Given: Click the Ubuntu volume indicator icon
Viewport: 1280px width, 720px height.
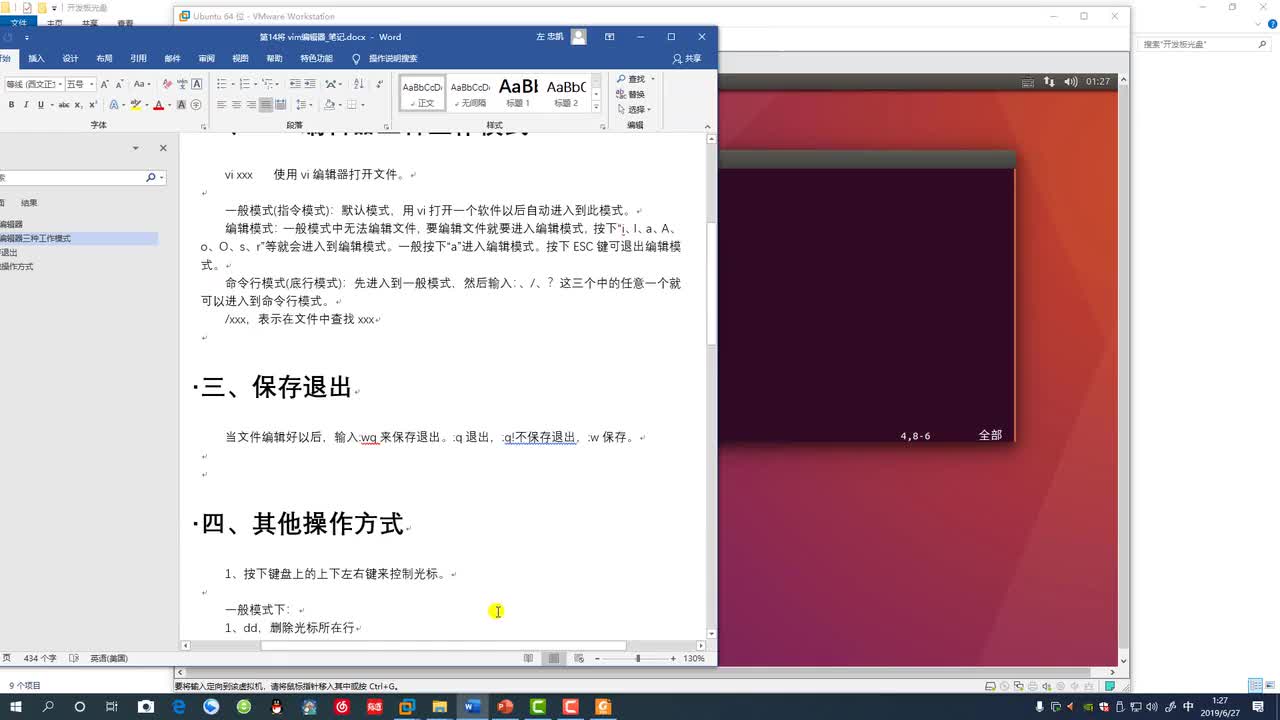Looking at the screenshot, I should coord(1070,82).
